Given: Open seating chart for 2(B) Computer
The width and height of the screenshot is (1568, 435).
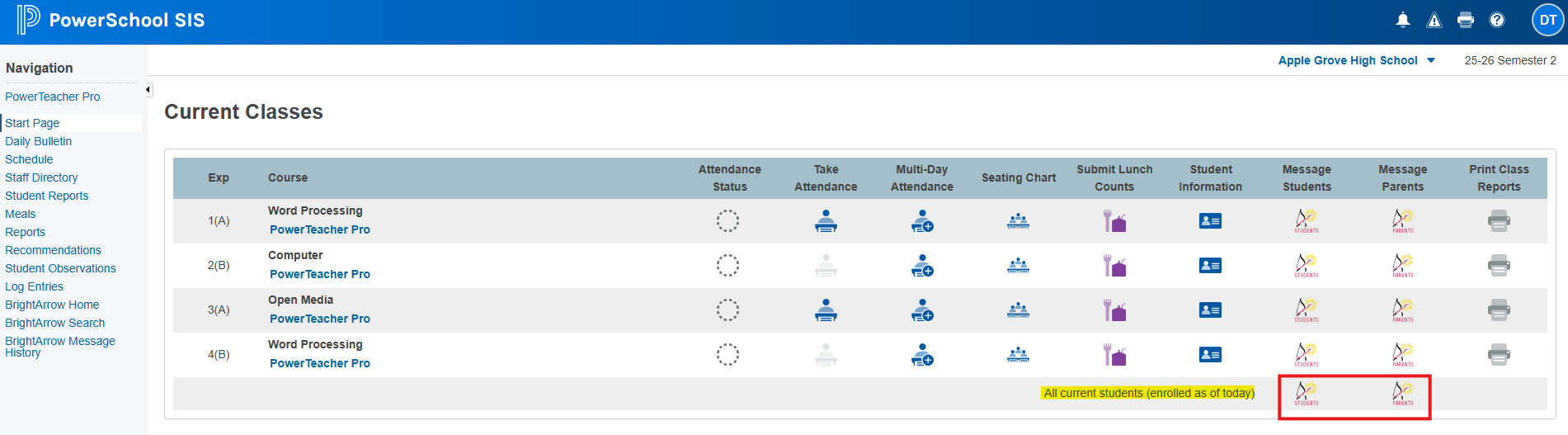Looking at the screenshot, I should click(1018, 266).
